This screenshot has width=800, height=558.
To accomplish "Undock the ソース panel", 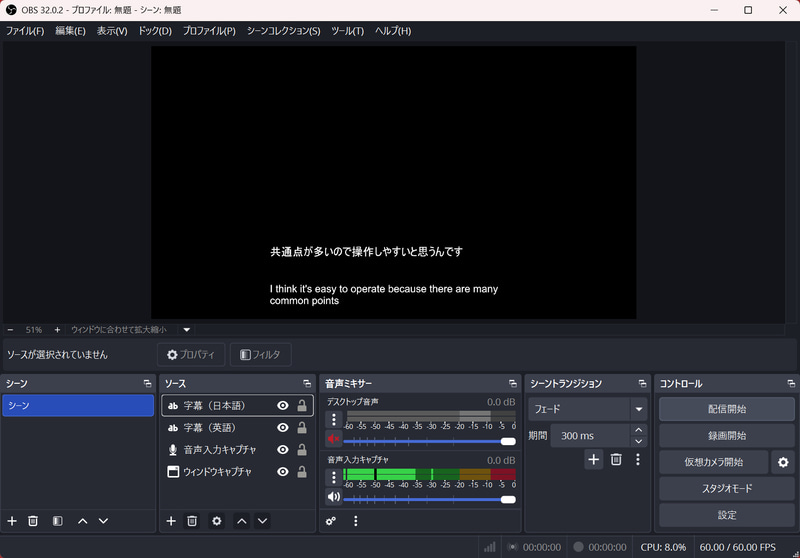I will click(307, 384).
